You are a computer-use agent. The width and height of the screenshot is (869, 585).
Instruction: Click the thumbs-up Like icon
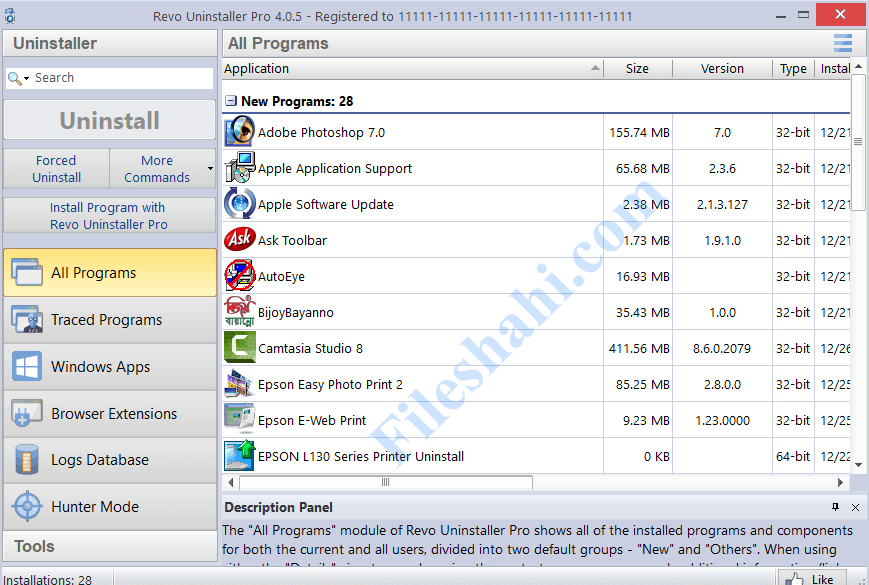[x=794, y=579]
